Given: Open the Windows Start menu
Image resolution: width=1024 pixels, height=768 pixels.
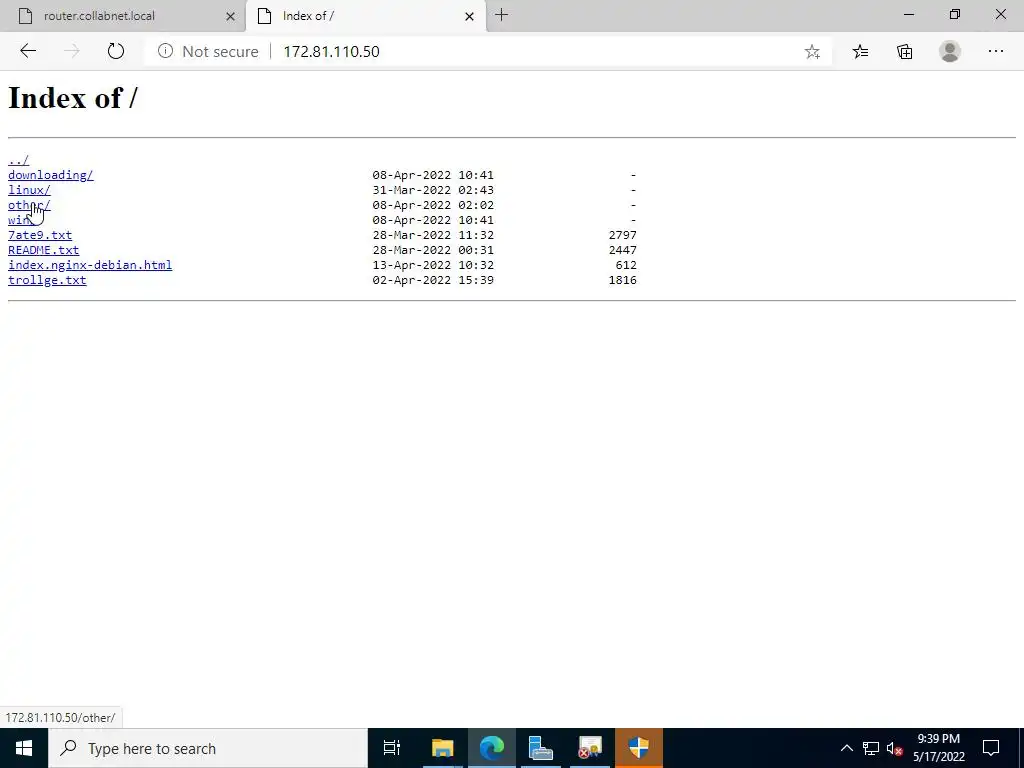Looking at the screenshot, I should [24, 748].
